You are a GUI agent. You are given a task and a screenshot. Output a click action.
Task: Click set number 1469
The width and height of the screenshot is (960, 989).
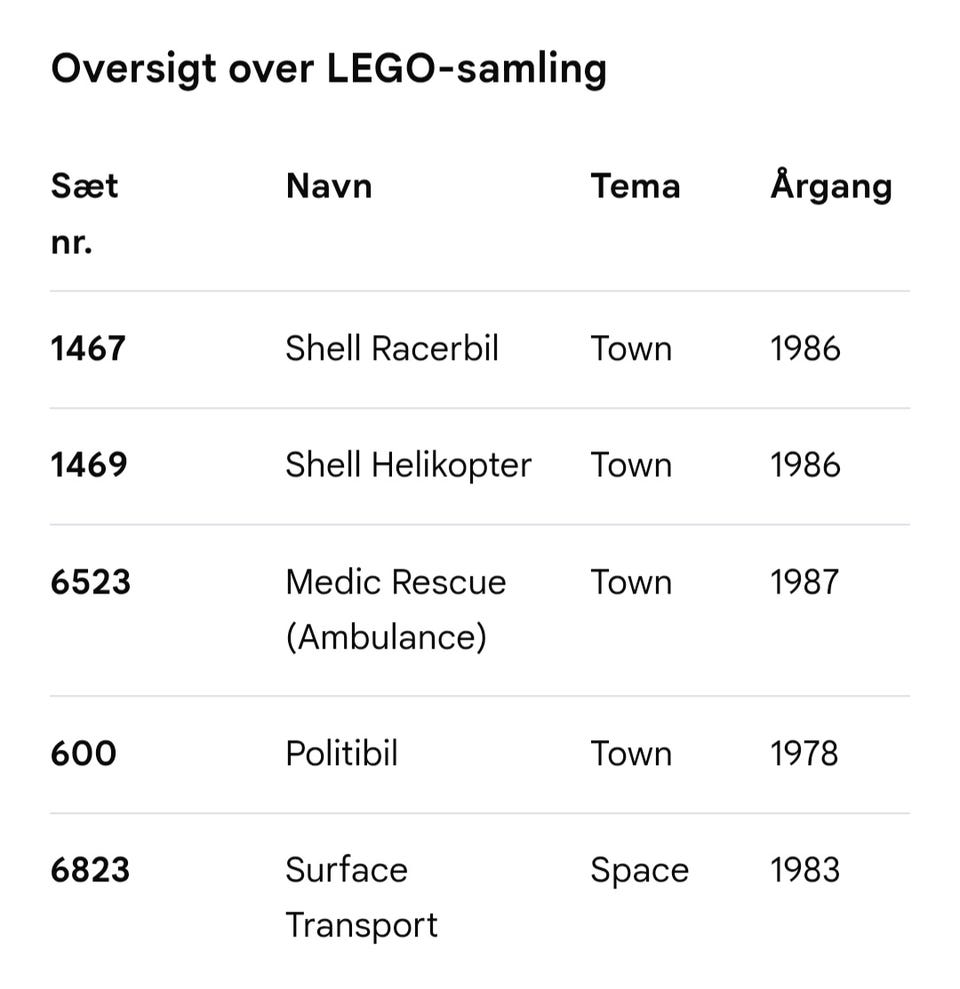pos(88,465)
